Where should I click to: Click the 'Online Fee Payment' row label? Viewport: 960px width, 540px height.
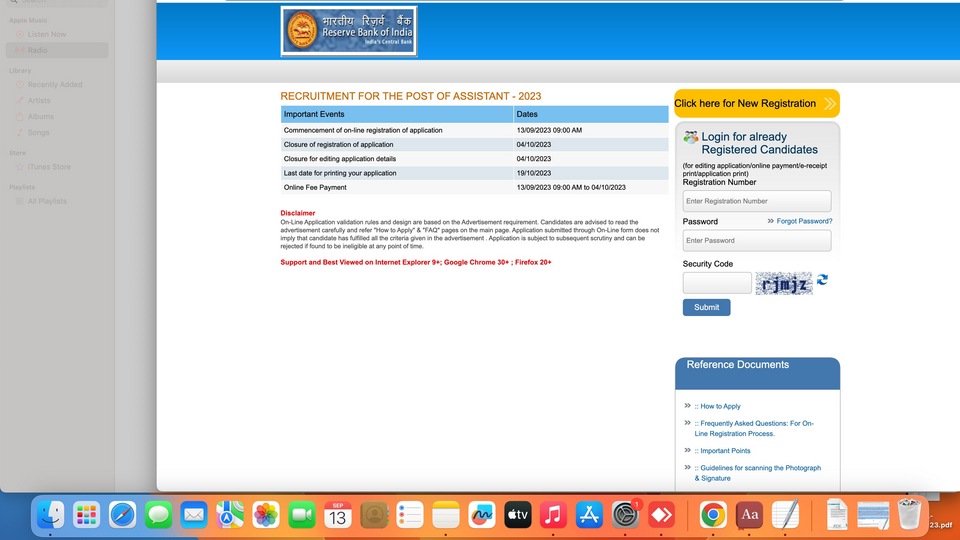tap(397, 187)
